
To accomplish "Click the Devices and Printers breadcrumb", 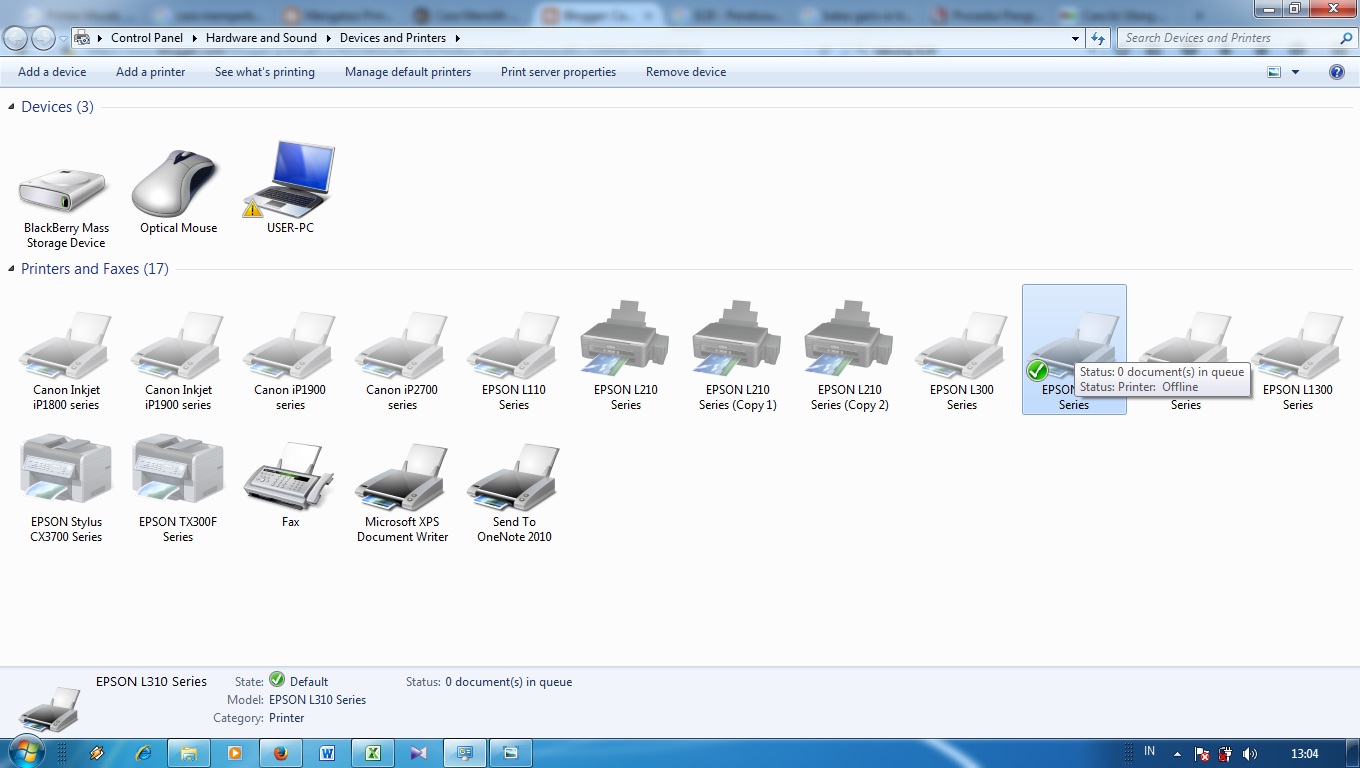I will pos(393,38).
